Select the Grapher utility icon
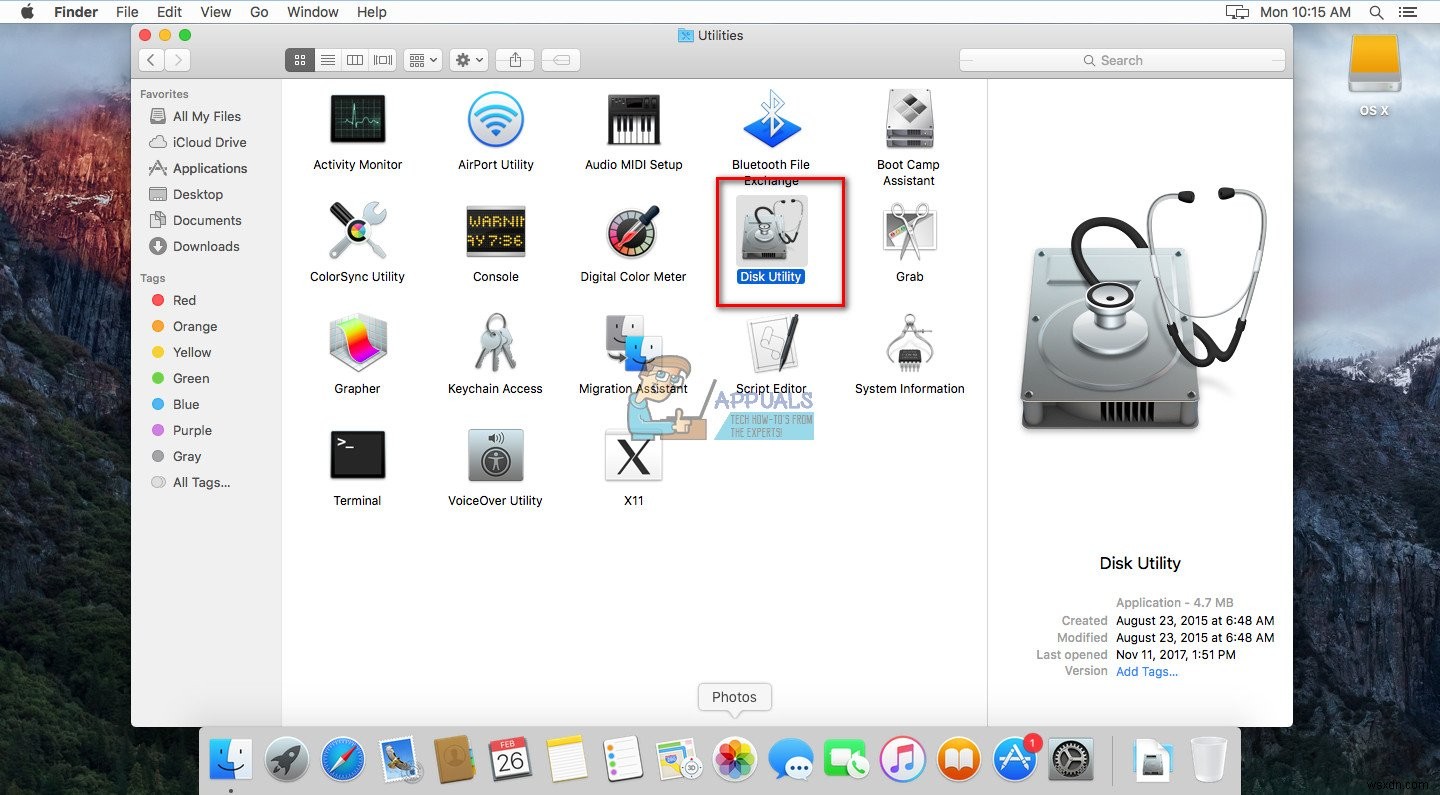Viewport: 1440px width, 795px height. point(357,342)
